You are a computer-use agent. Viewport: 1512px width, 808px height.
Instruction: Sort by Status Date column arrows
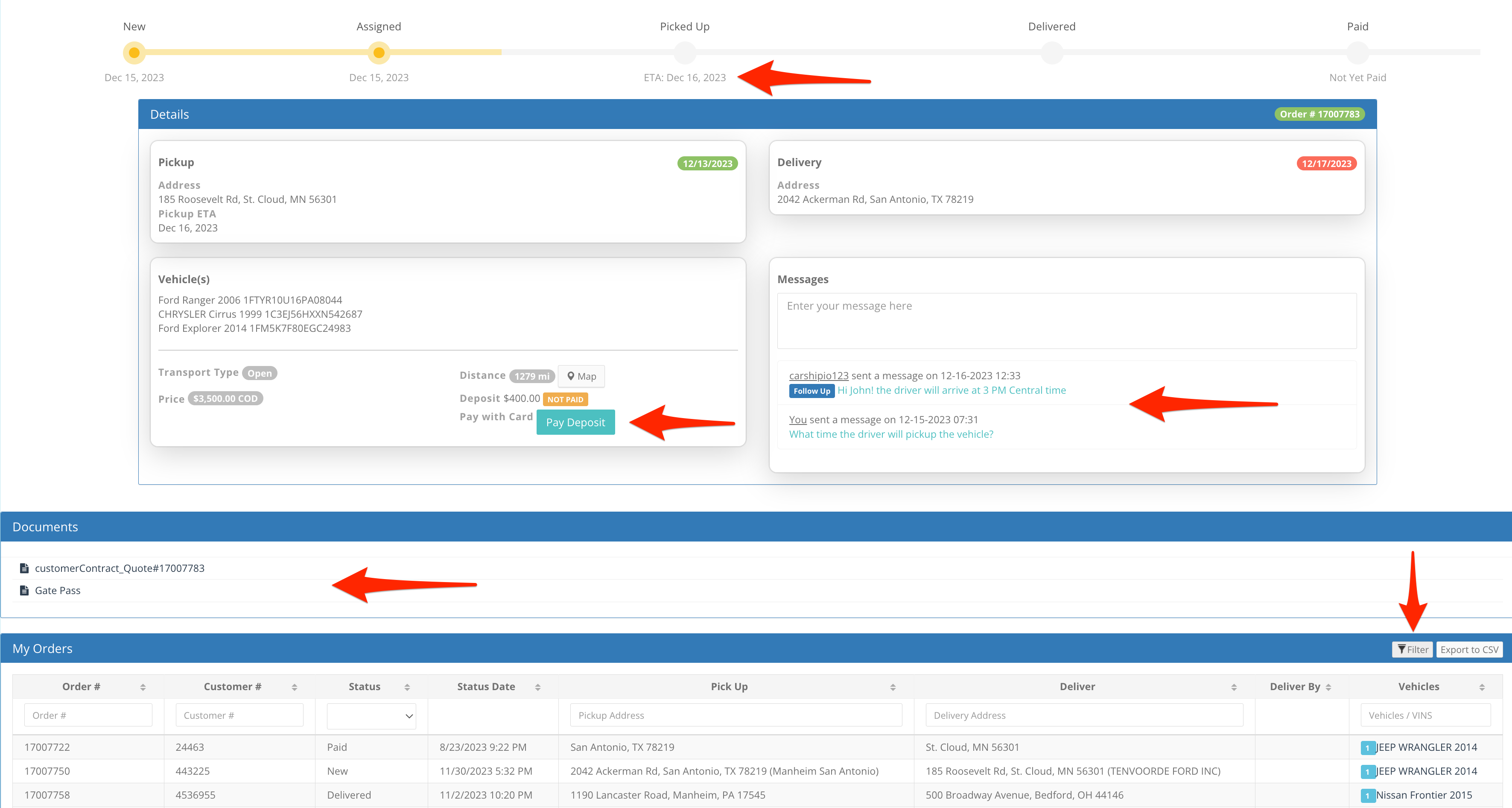click(x=537, y=686)
